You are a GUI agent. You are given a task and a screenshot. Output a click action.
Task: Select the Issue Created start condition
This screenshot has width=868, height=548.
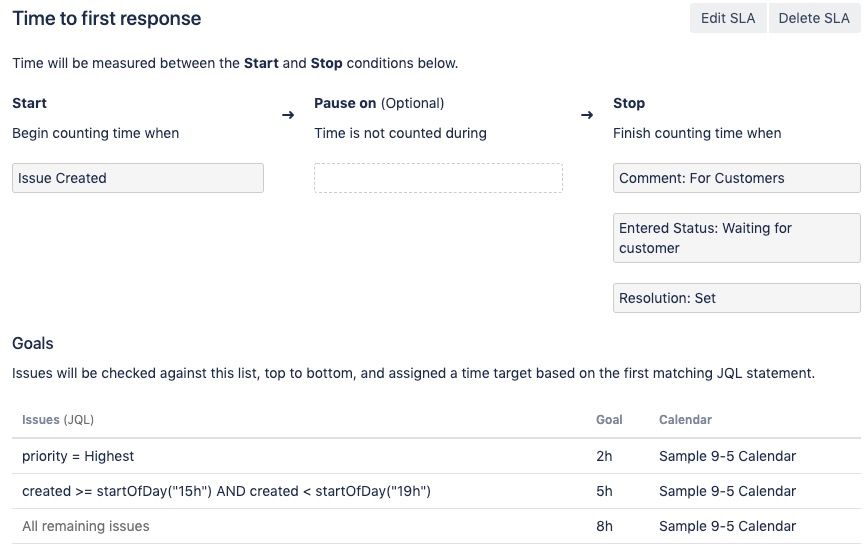point(138,178)
